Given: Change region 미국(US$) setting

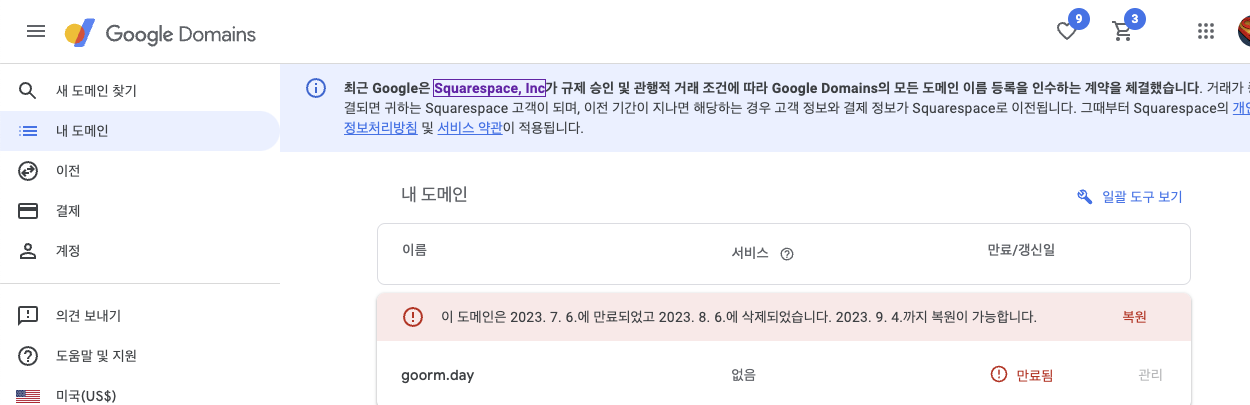Looking at the screenshot, I should pos(86,395).
